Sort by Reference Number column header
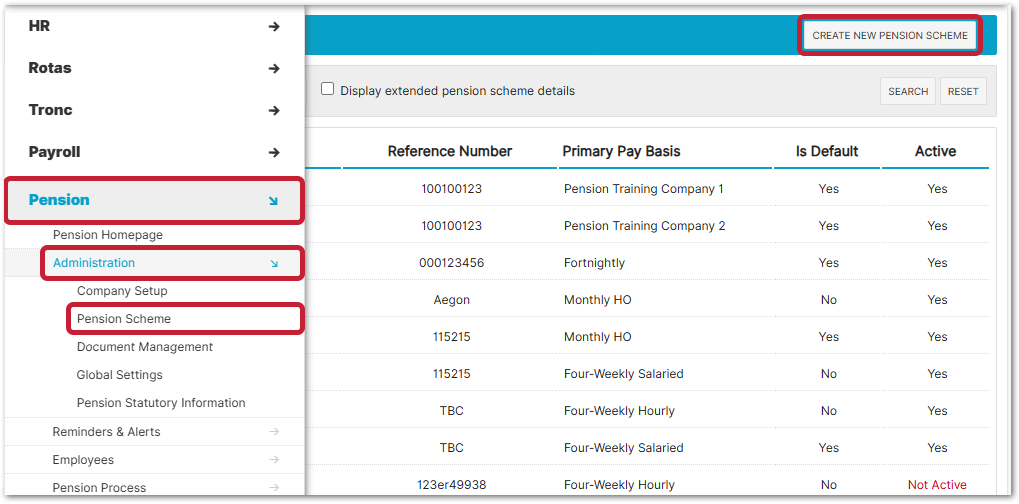1019x504 pixels. pyautogui.click(x=449, y=152)
